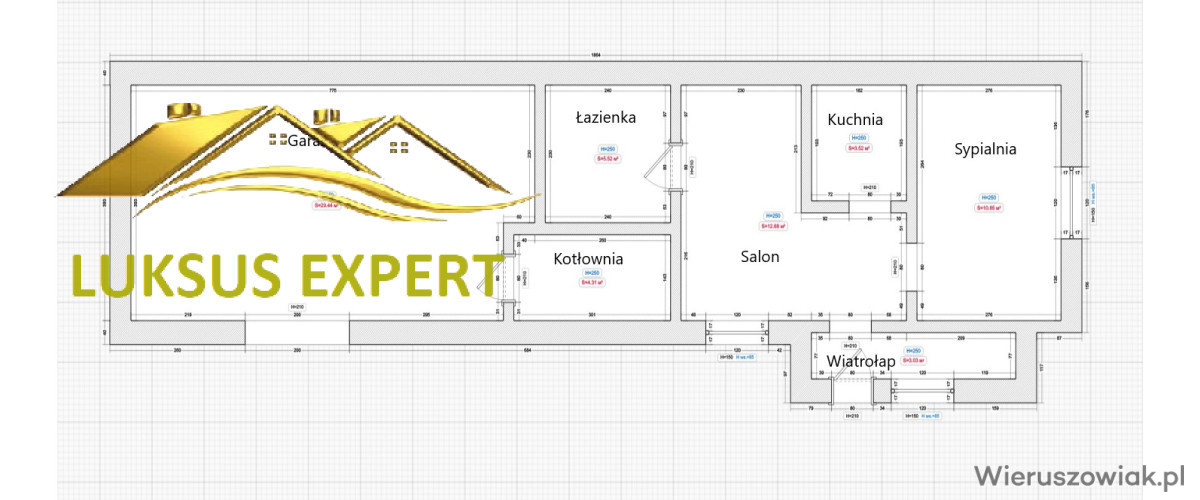Select the Salon room label

760,256
